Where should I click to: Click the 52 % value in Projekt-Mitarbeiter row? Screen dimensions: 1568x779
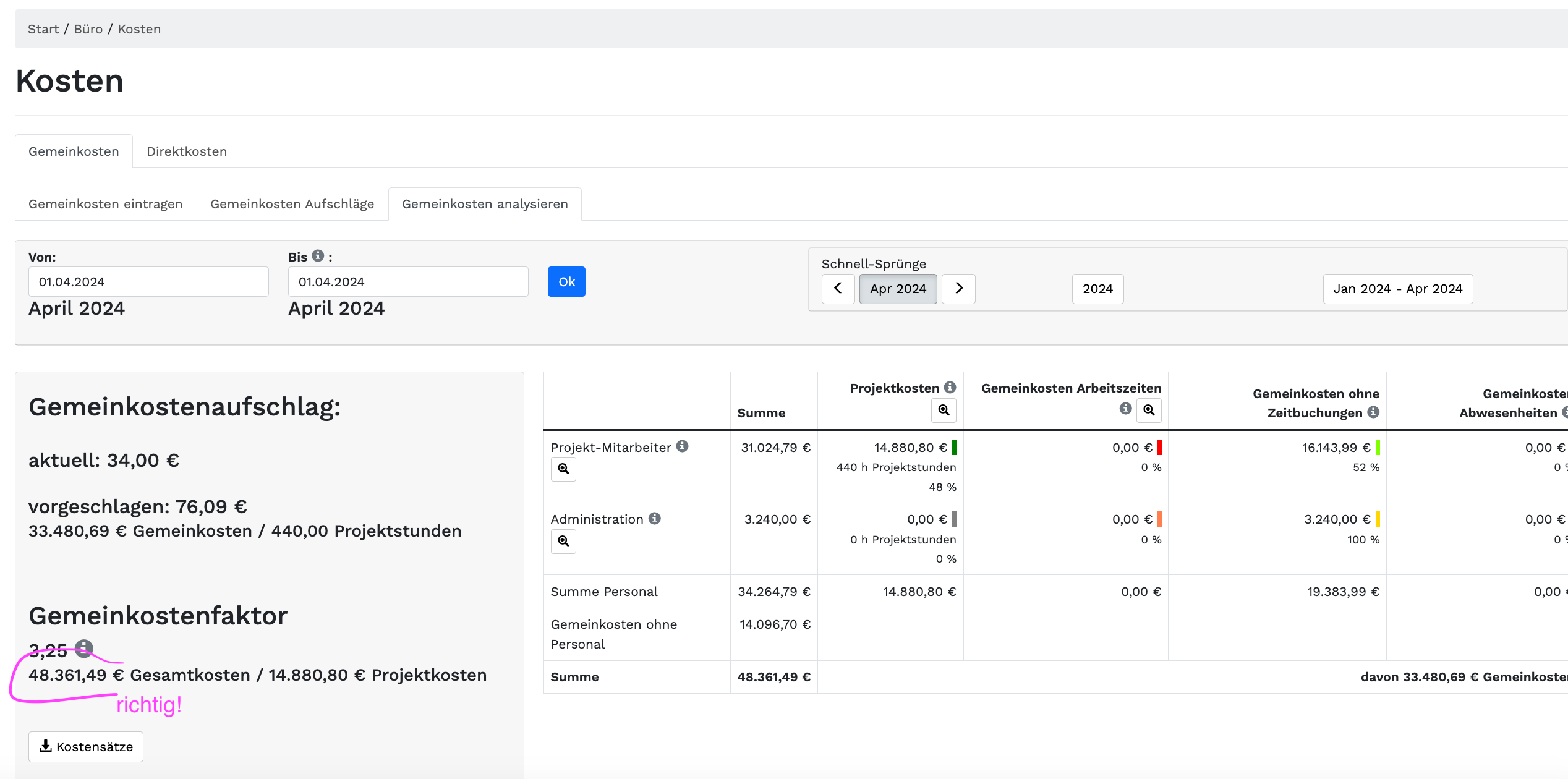(1366, 467)
